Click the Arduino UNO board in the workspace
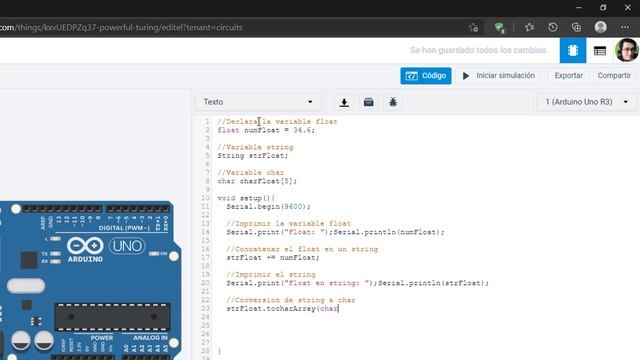The image size is (640, 360). coord(91,280)
